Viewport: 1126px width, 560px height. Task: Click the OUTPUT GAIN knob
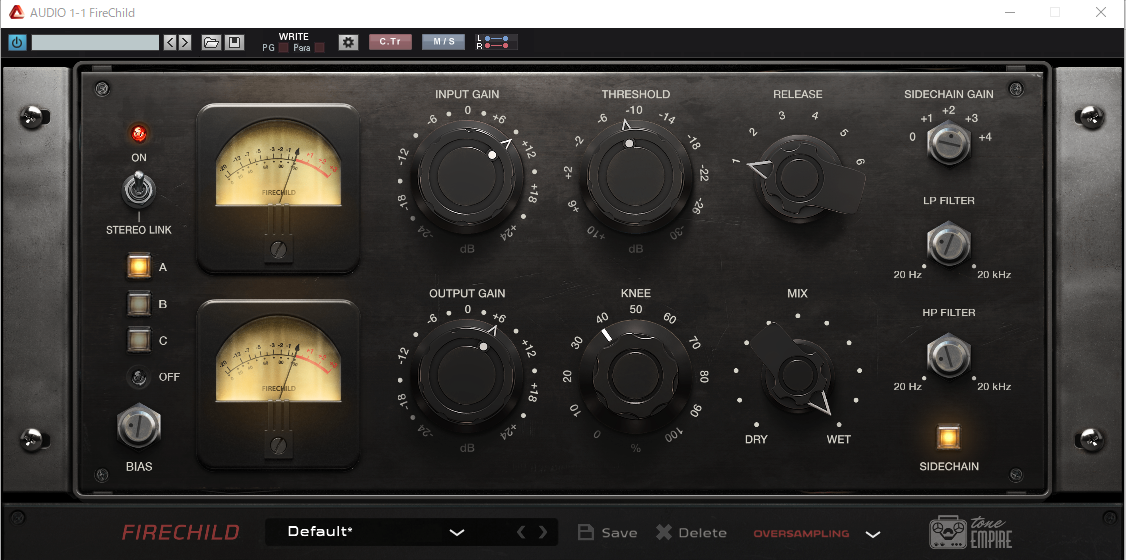tap(467, 373)
